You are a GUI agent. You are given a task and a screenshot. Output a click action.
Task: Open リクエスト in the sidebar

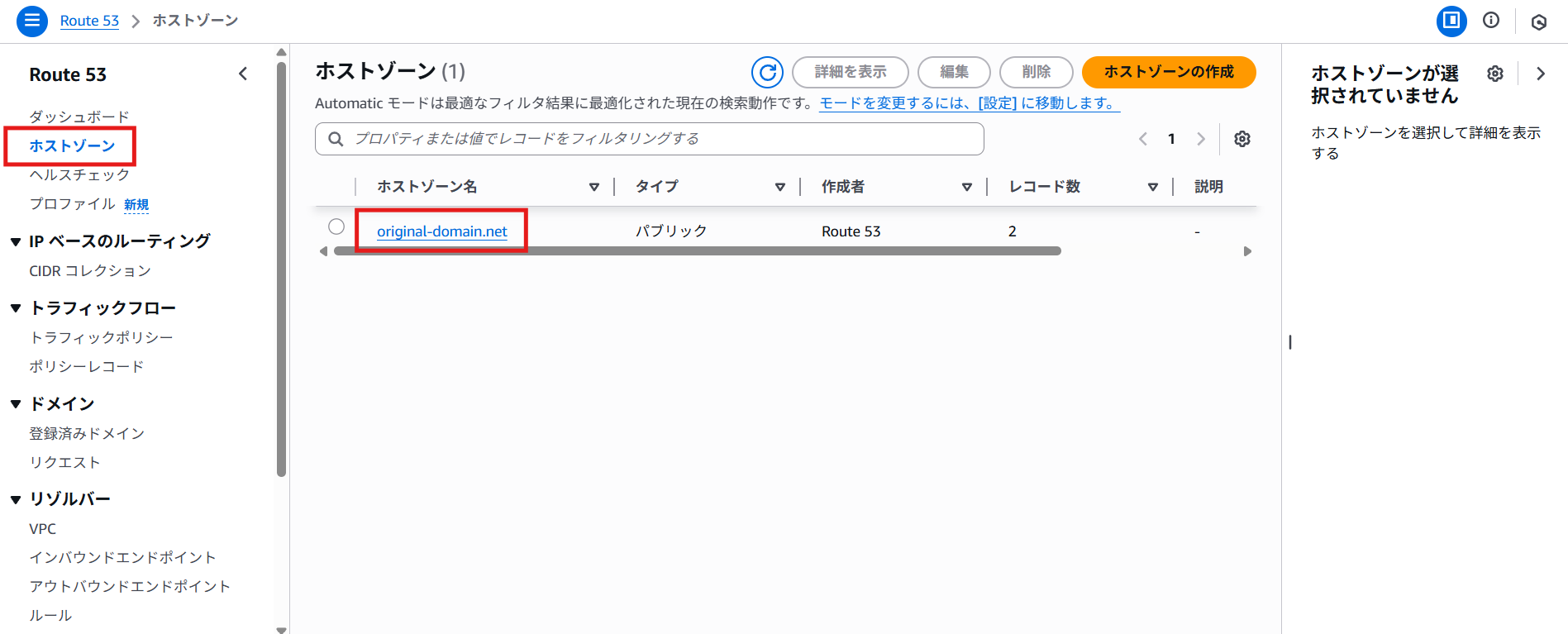pos(64,462)
